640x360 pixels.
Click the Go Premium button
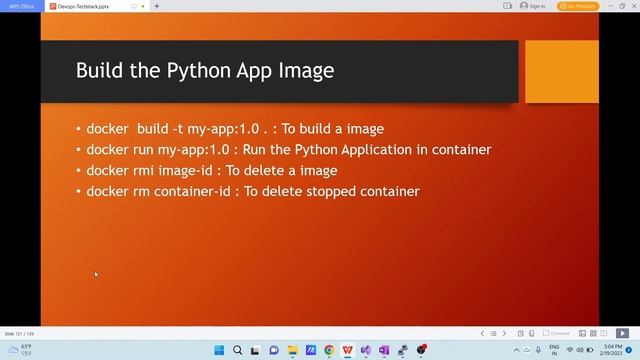pyautogui.click(x=578, y=6)
